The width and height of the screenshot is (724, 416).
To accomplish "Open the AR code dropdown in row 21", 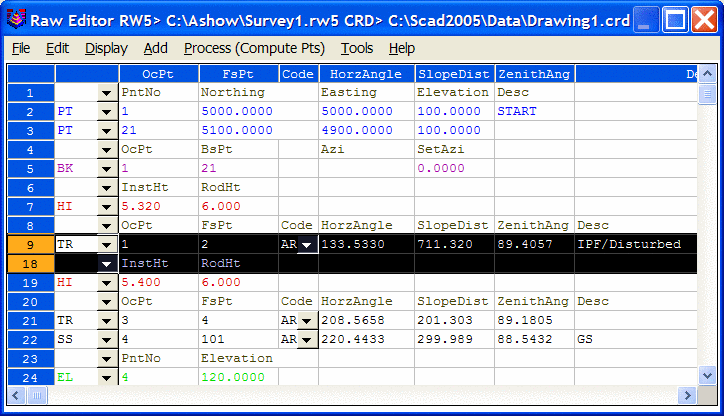I will point(307,320).
